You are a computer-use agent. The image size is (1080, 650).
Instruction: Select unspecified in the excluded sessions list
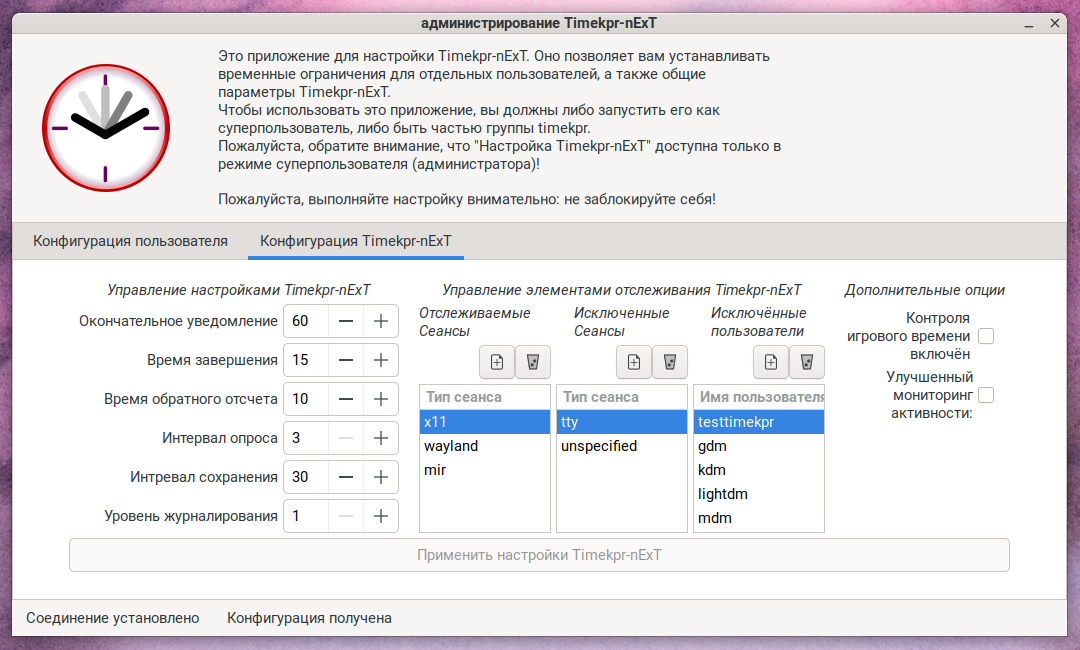click(x=598, y=446)
